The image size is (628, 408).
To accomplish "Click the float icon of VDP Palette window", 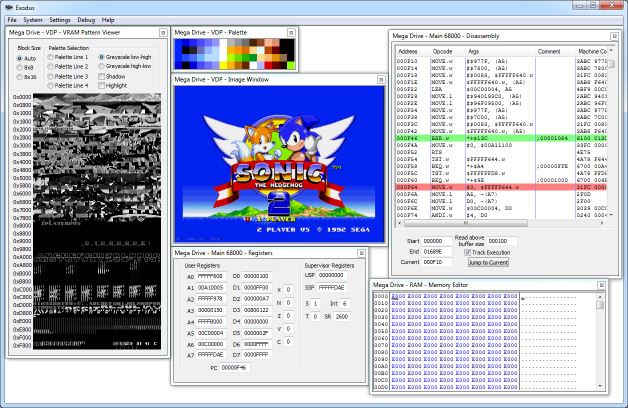I will [291, 32].
